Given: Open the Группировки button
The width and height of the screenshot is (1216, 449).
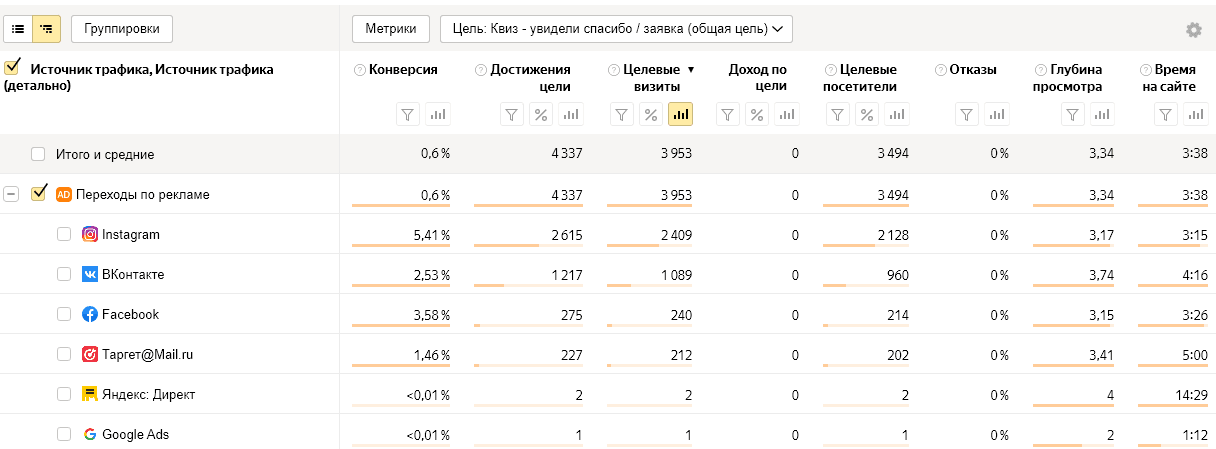Looking at the screenshot, I should (122, 29).
